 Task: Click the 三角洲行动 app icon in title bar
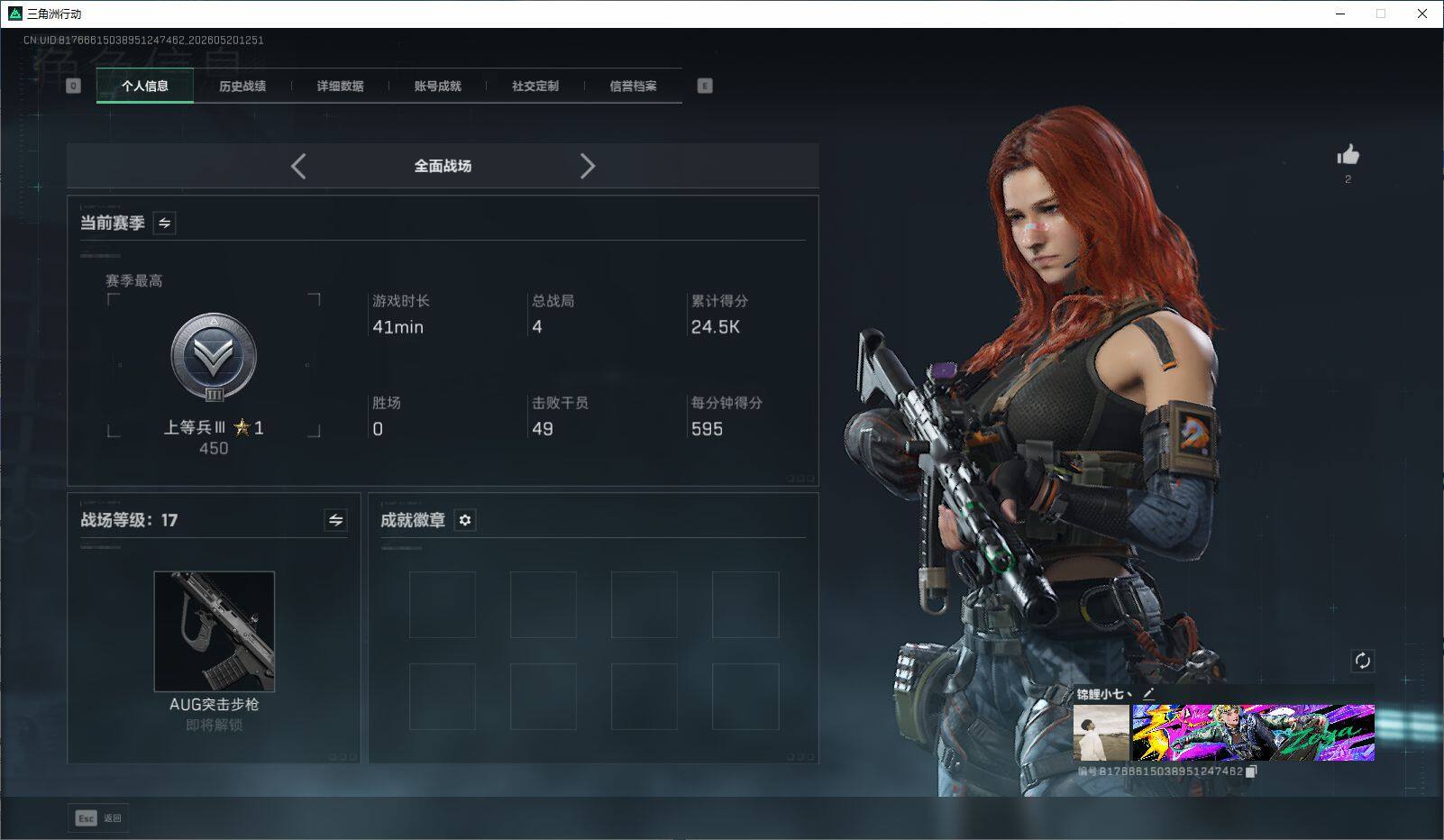pos(14,14)
